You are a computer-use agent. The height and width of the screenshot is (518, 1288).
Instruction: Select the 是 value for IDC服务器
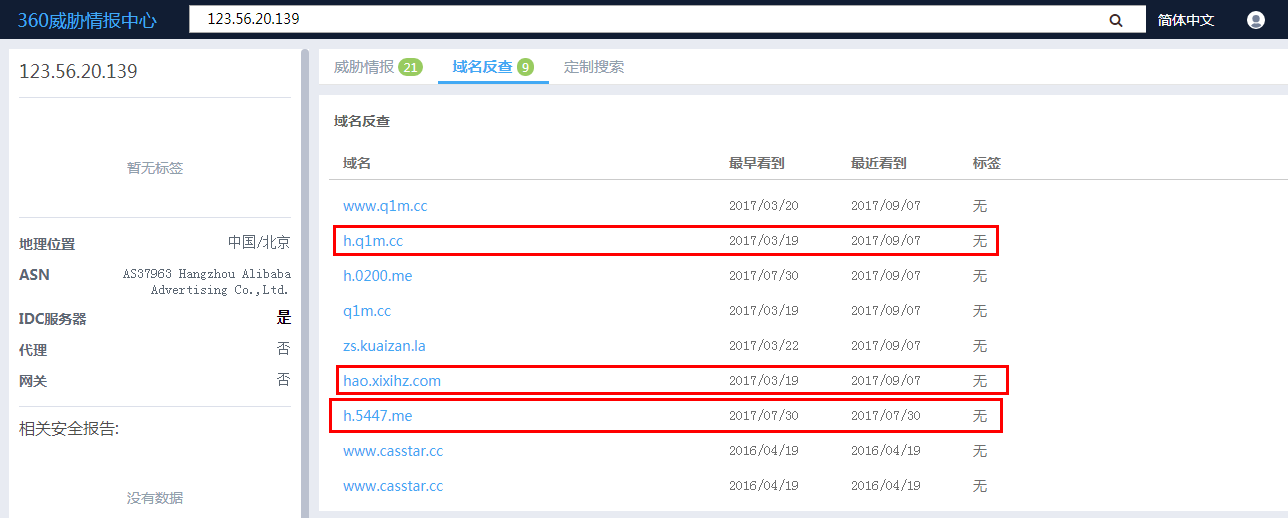(x=284, y=318)
